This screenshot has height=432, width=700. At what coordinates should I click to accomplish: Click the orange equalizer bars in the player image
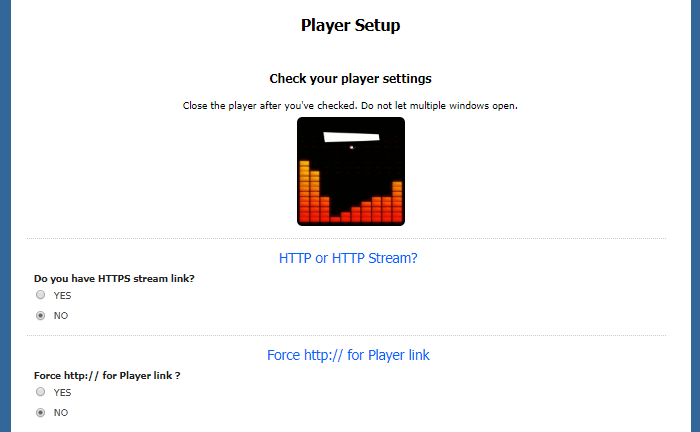click(351, 192)
